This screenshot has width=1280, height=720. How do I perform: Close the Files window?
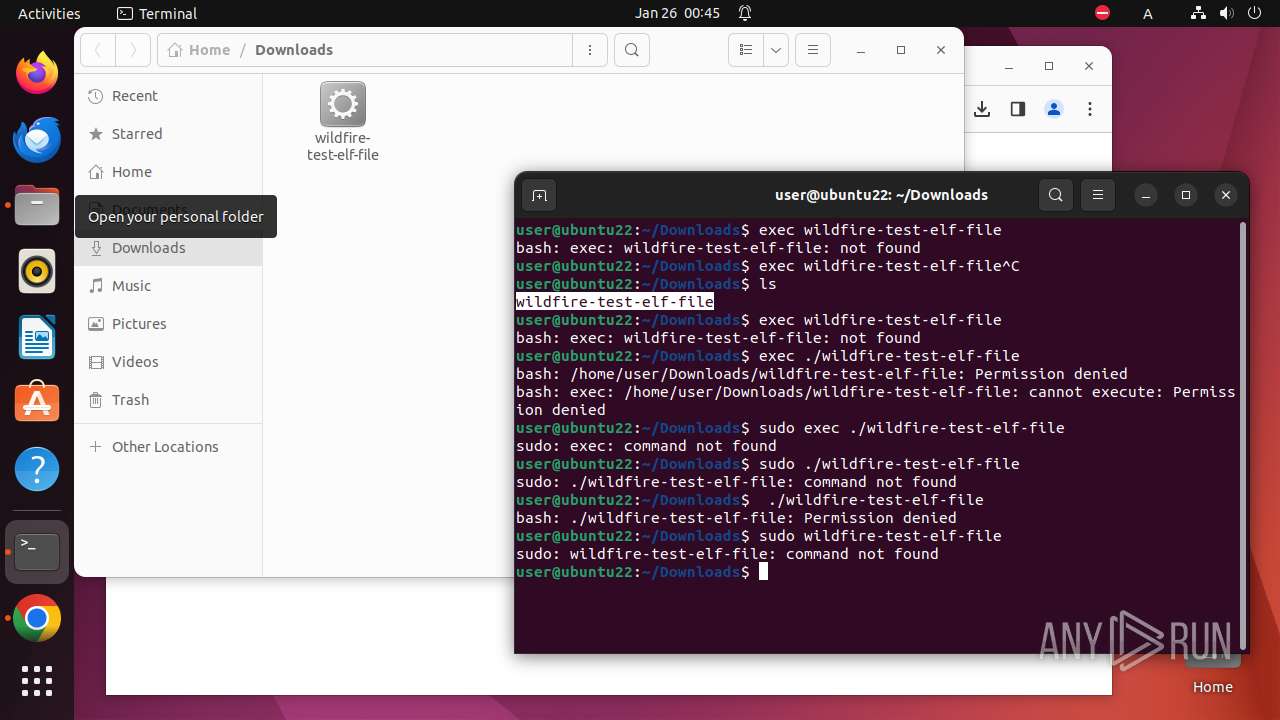[x=941, y=50]
